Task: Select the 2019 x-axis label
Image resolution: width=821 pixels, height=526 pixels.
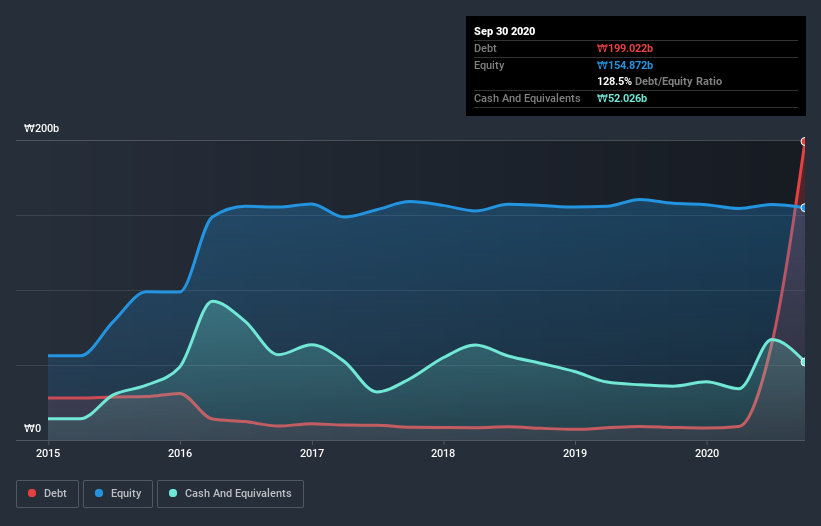Action: [x=575, y=453]
